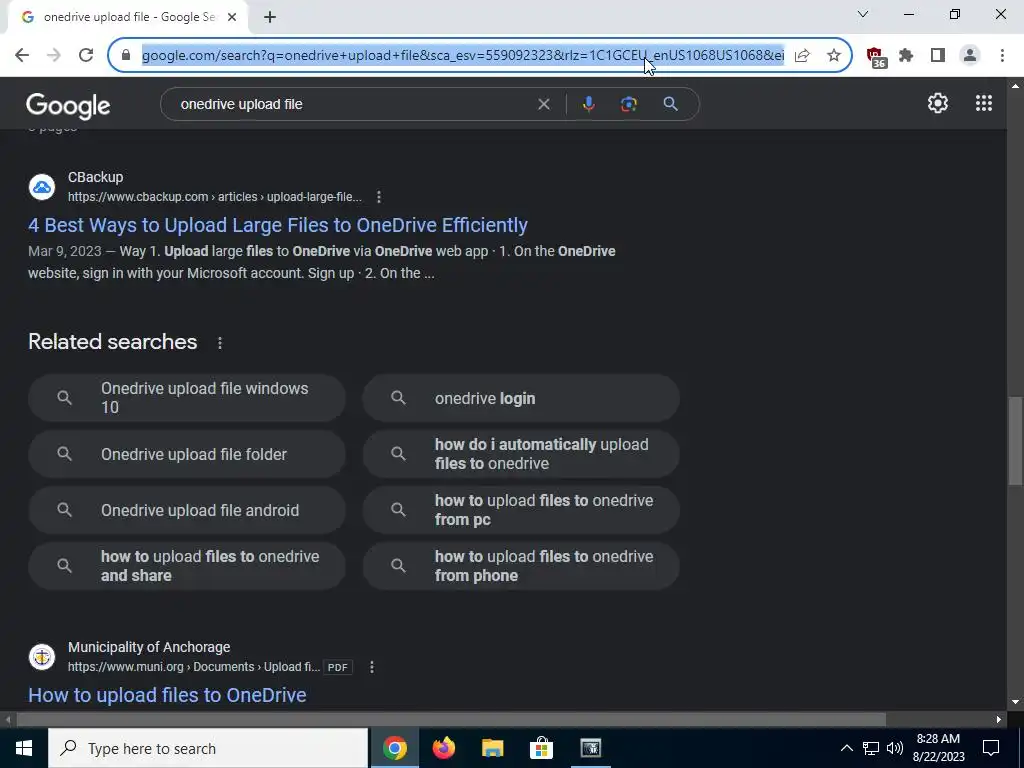Open more options for Municipality of Anchorage result

pyautogui.click(x=372, y=667)
